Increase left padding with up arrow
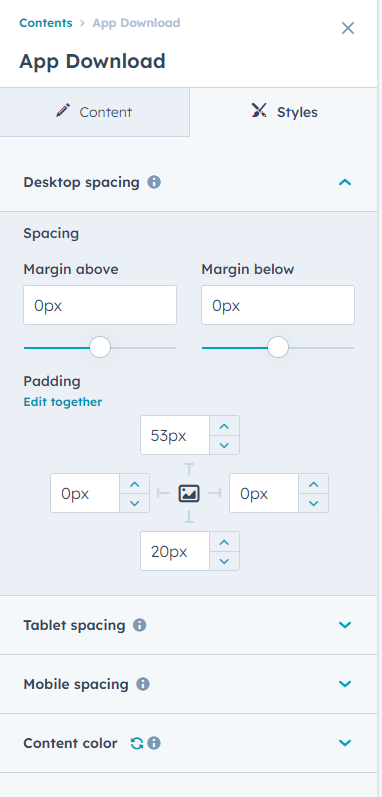Screen dimensions: 382x797 [x=135, y=484]
